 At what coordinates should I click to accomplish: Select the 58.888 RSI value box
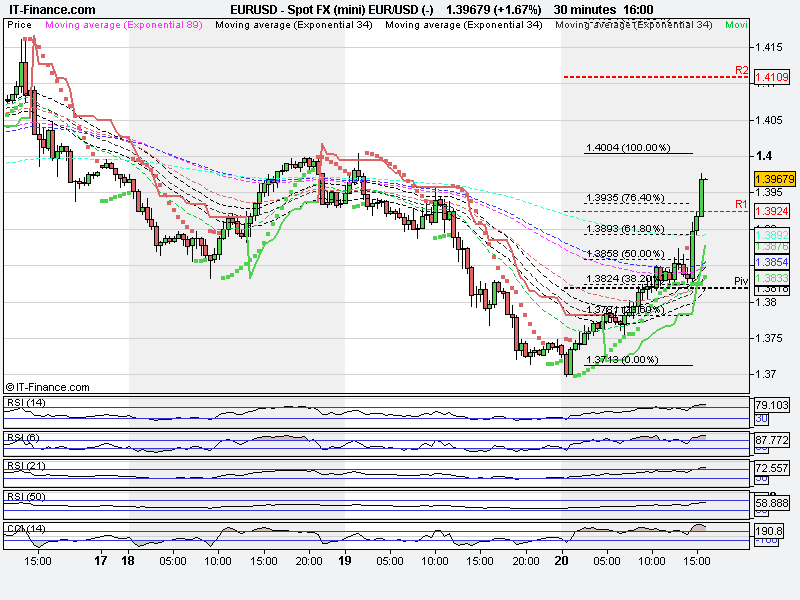pos(771,503)
